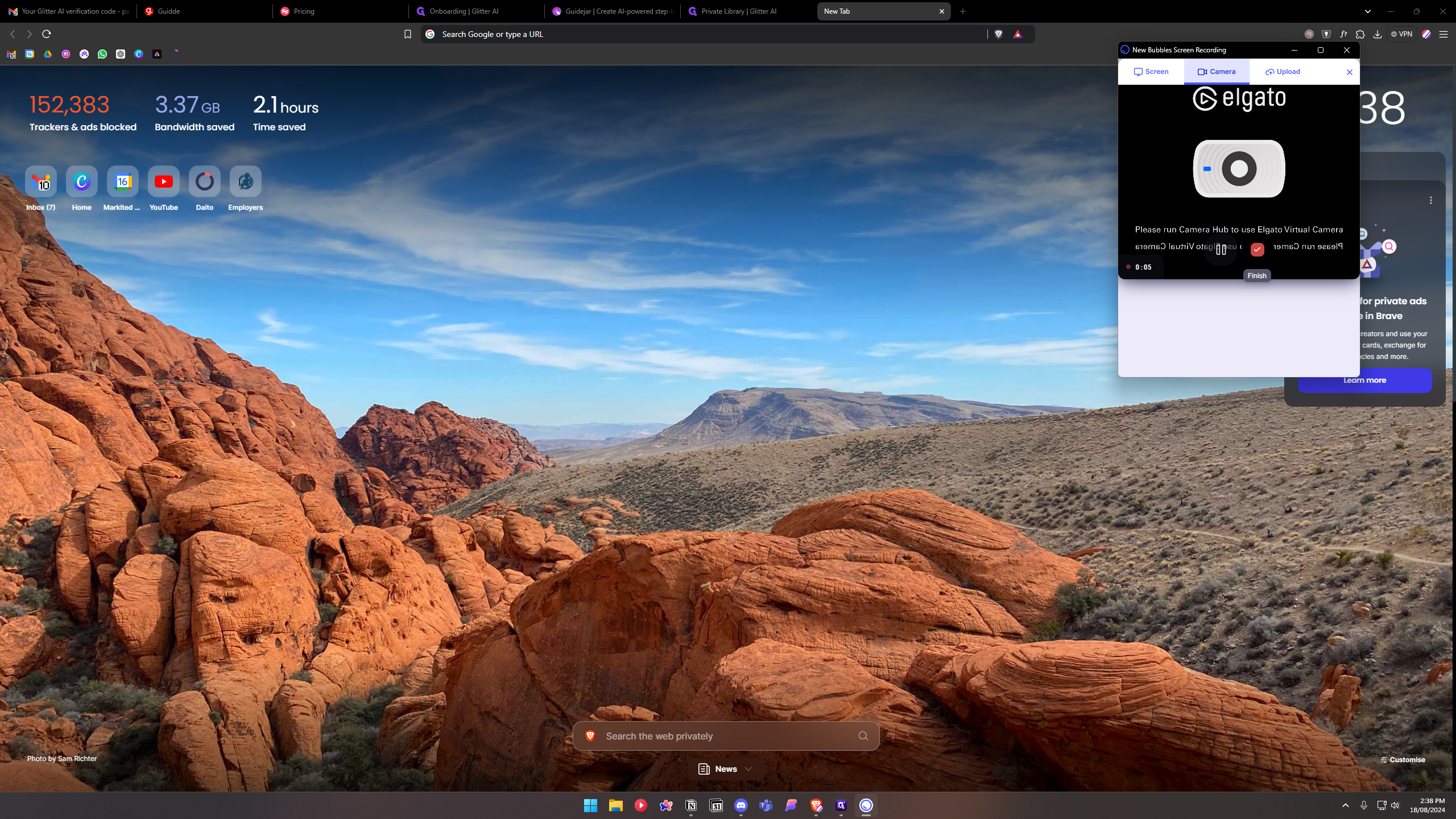Open a new tab with plus button
Image resolution: width=1456 pixels, height=819 pixels.
click(962, 11)
